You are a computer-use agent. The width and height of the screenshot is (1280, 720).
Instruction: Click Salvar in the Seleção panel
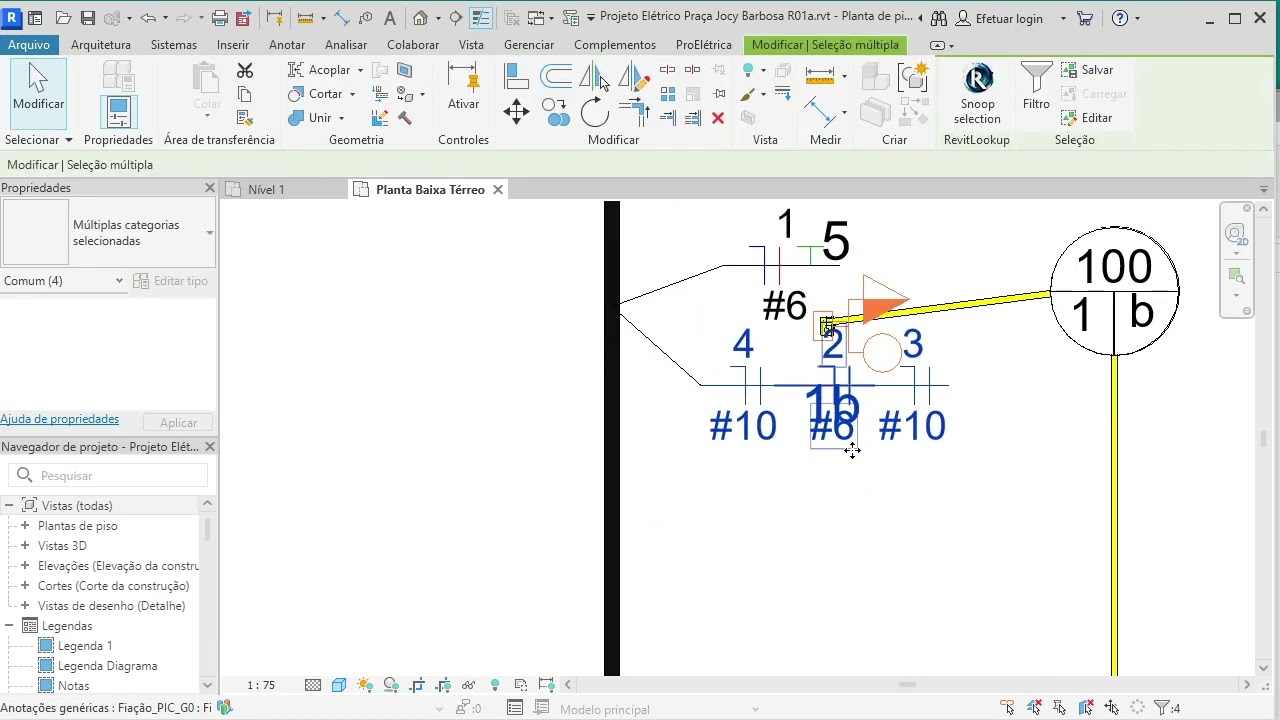pyautogui.click(x=1087, y=70)
